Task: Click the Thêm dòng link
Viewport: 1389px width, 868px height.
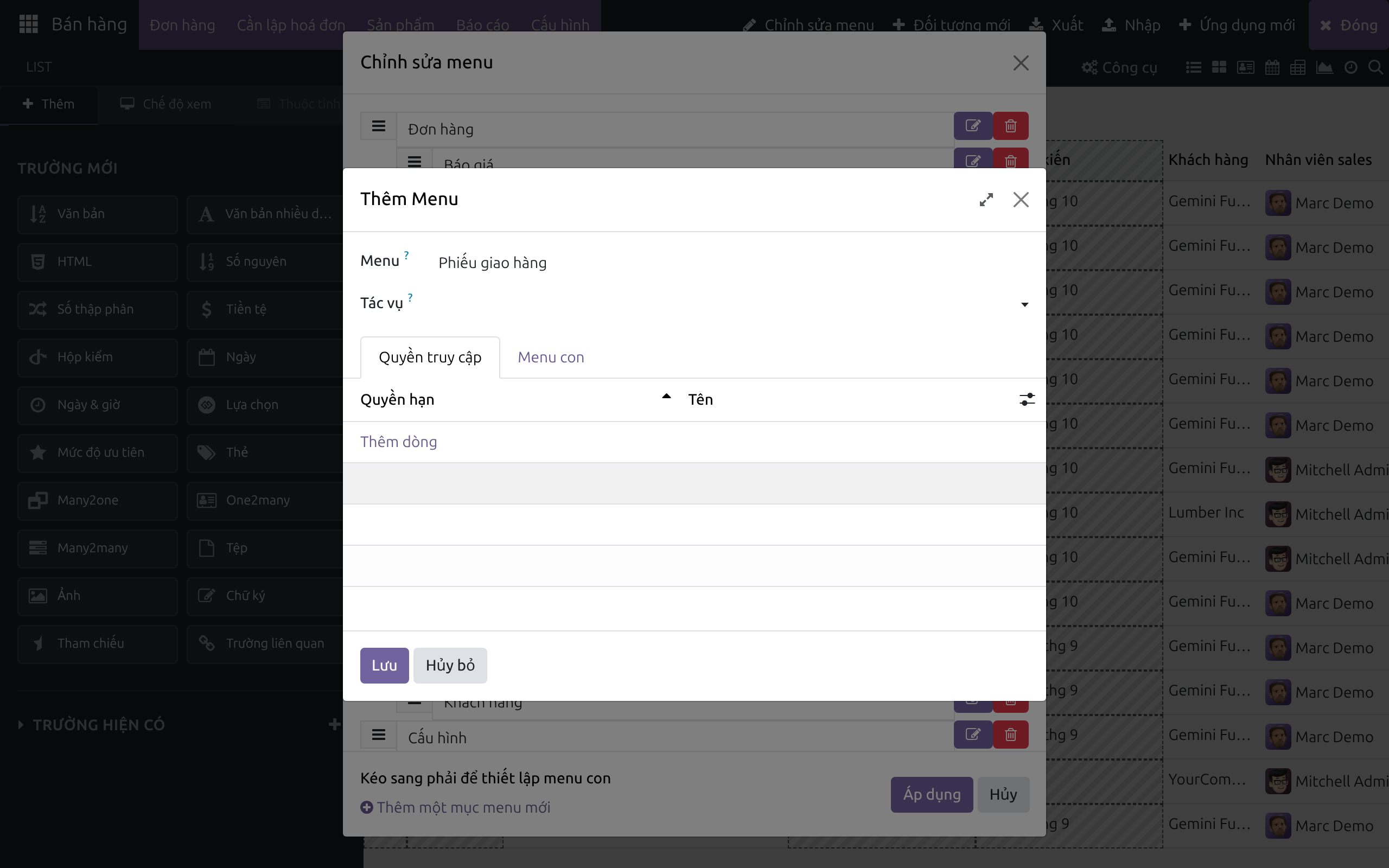Action: point(398,442)
